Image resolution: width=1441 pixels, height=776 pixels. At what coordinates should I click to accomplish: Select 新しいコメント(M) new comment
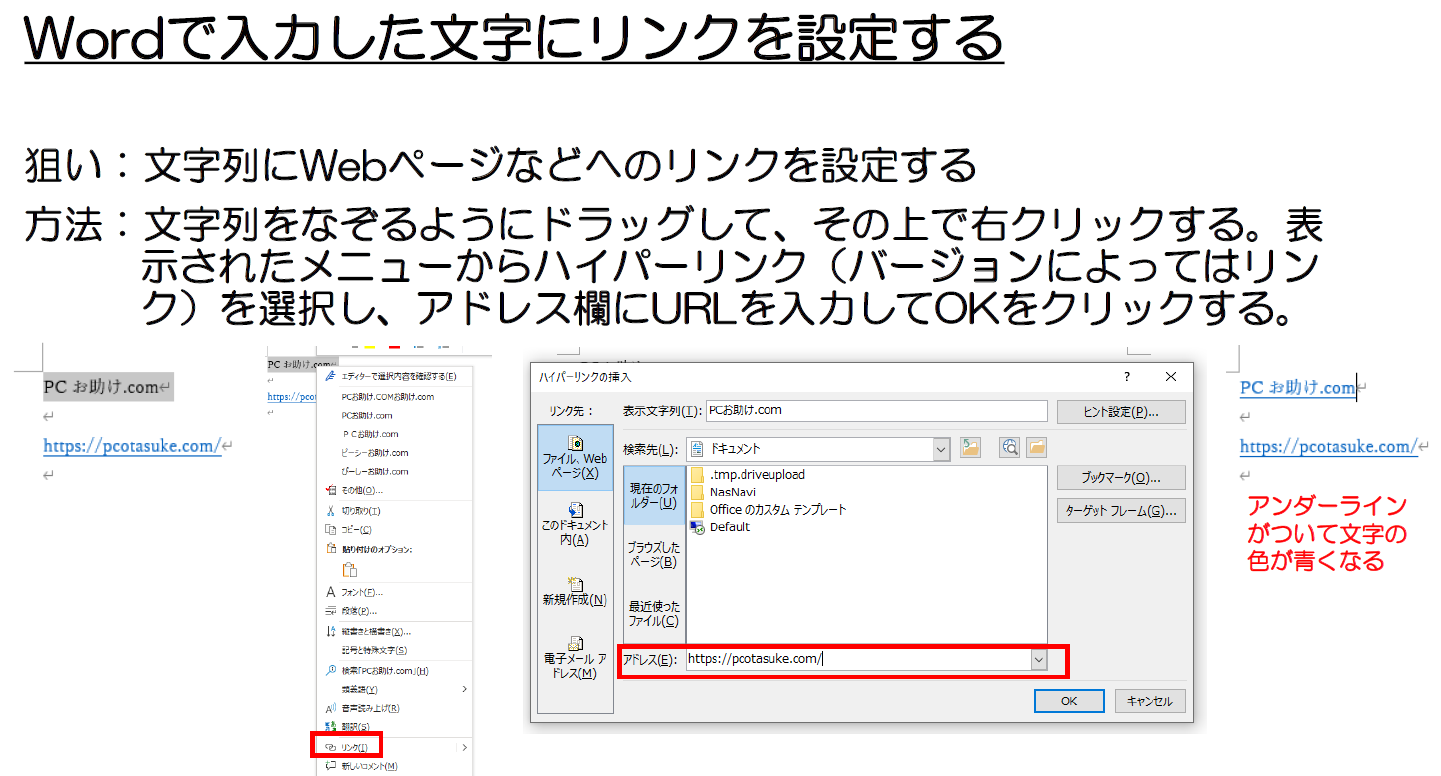369,766
